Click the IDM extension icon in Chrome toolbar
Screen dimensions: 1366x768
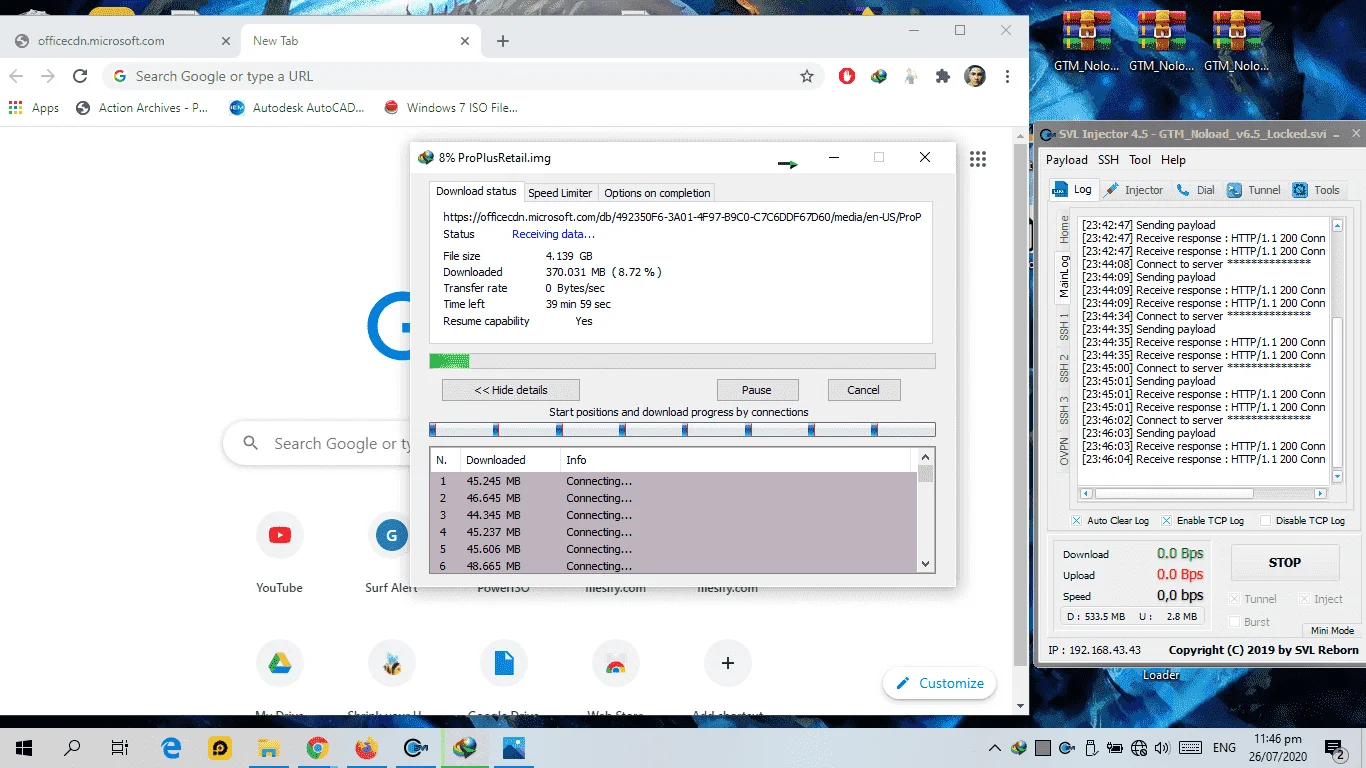tap(879, 76)
